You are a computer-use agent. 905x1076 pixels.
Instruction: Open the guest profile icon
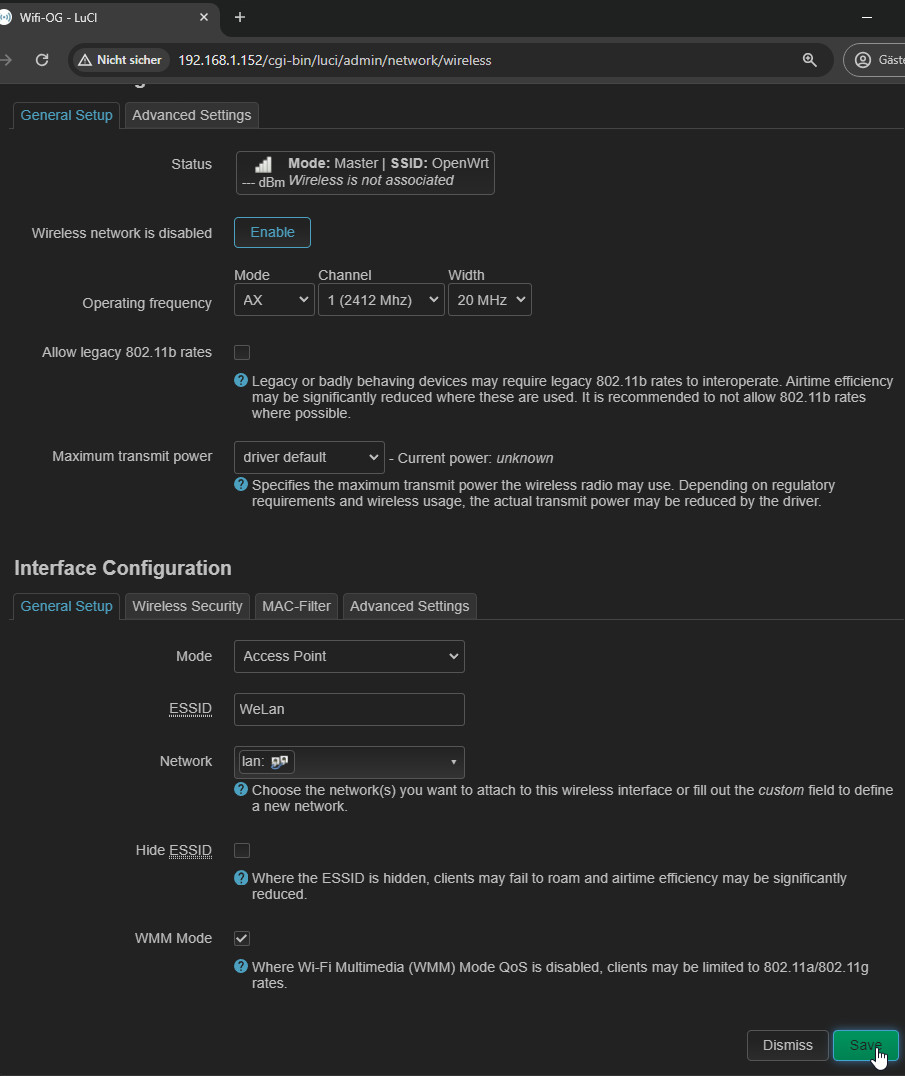tap(863, 60)
